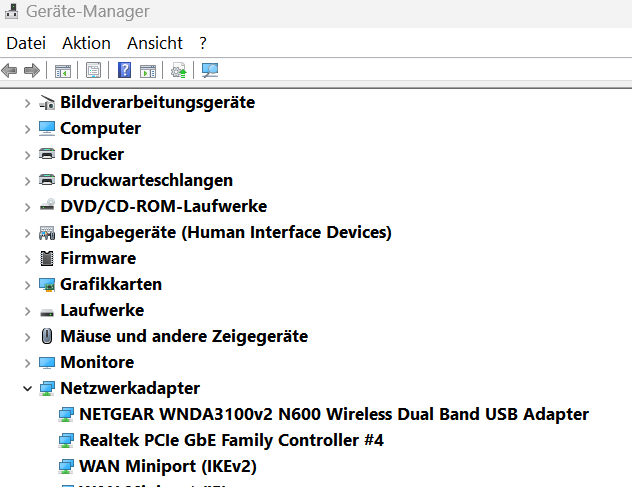This screenshot has height=487, width=632.
Task: Collapse the Netzwerkadapter category
Action: tap(27, 388)
